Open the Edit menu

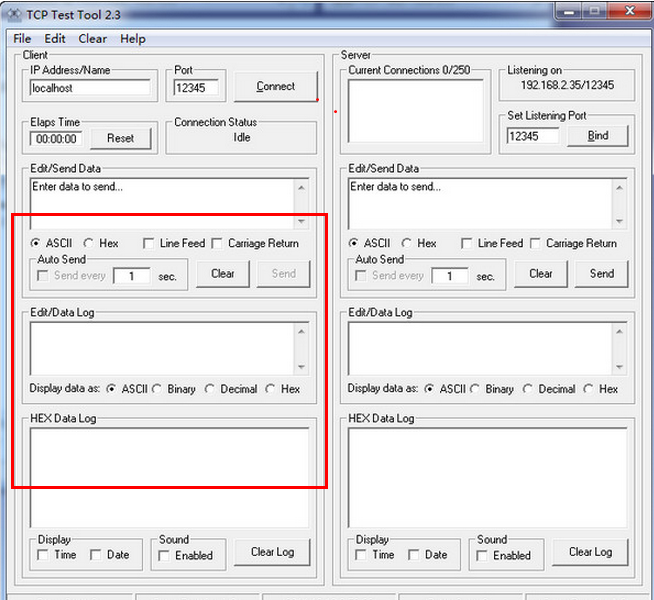(x=55, y=39)
